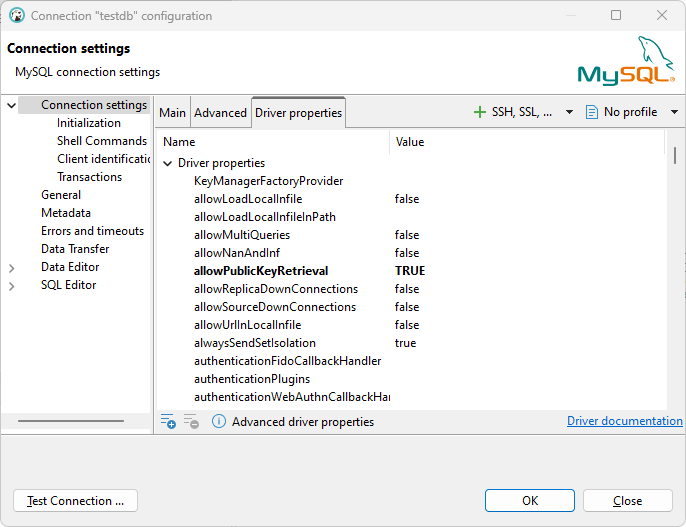The image size is (686, 527).
Task: Toggle the allowPublicKeyRetrieval TRUE value
Action: (x=410, y=271)
